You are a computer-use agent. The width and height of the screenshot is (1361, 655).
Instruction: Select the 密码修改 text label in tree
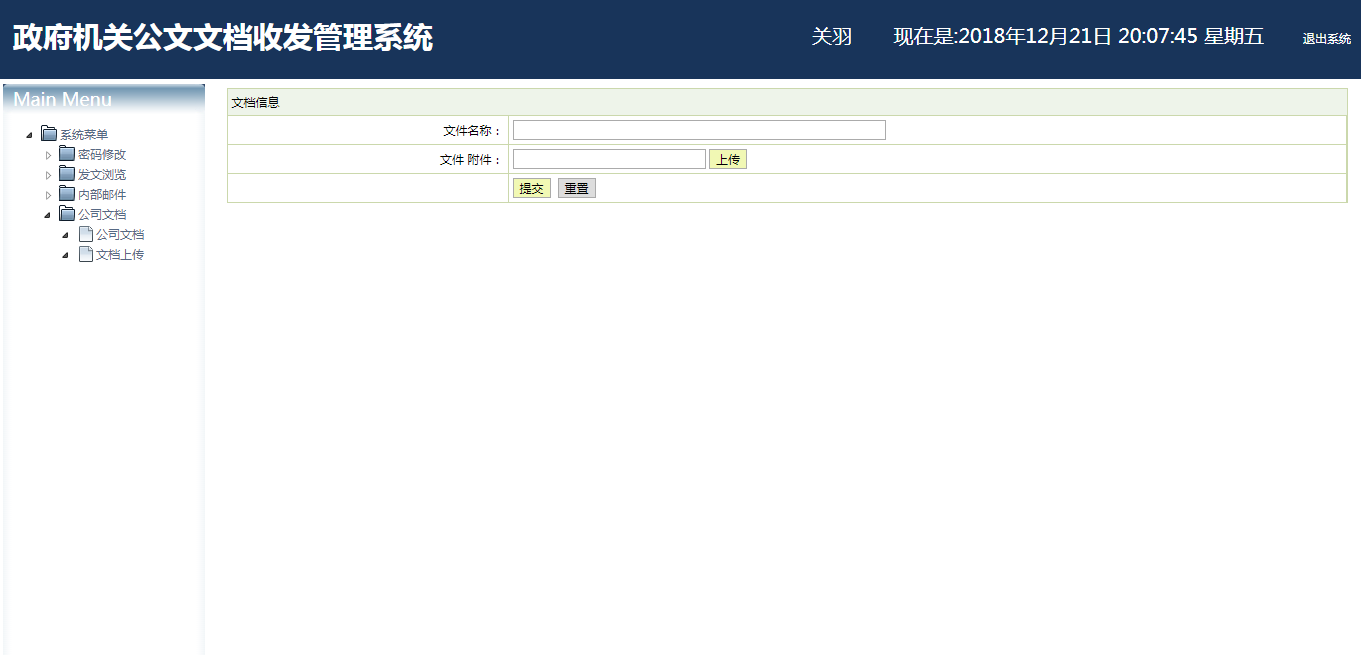click(x=102, y=155)
